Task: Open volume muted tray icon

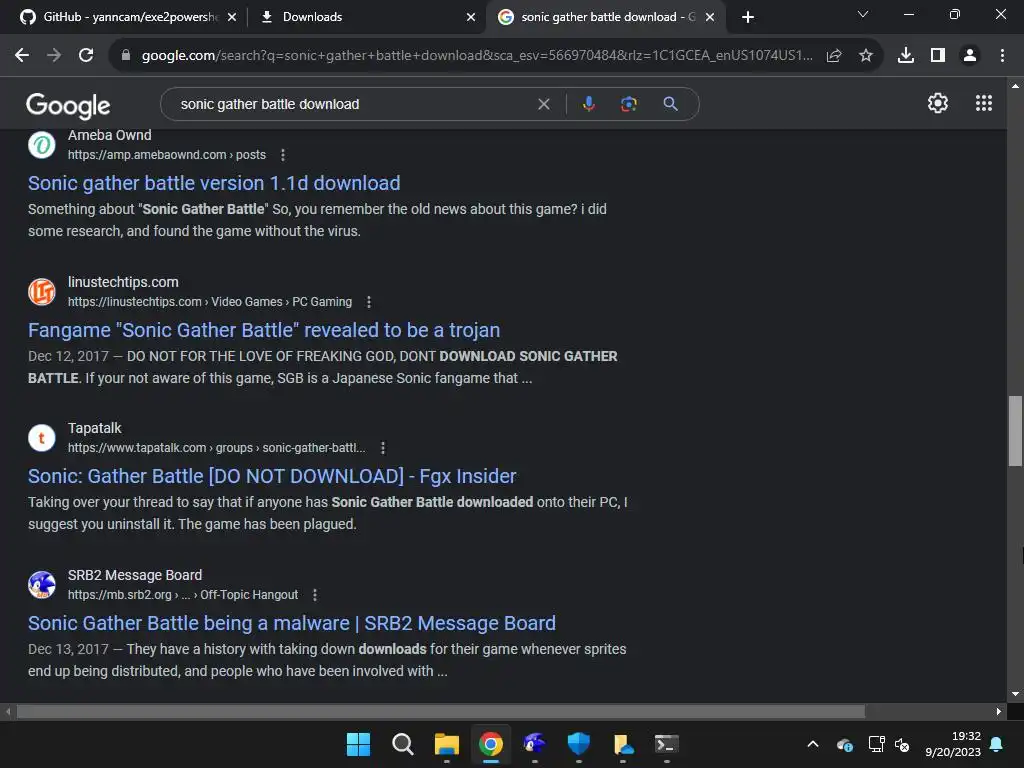Action: (x=902, y=744)
